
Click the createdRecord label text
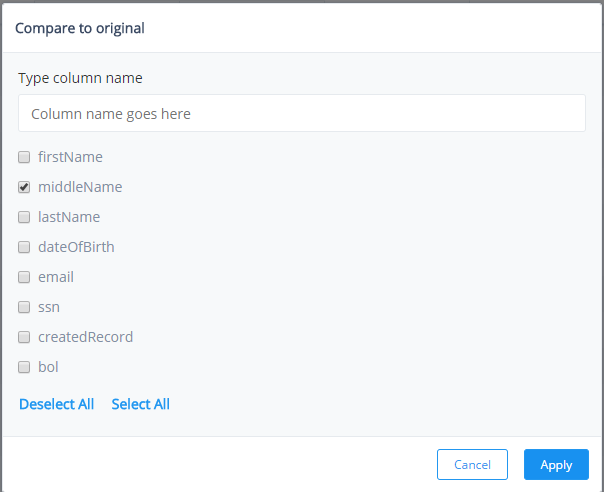coord(86,337)
